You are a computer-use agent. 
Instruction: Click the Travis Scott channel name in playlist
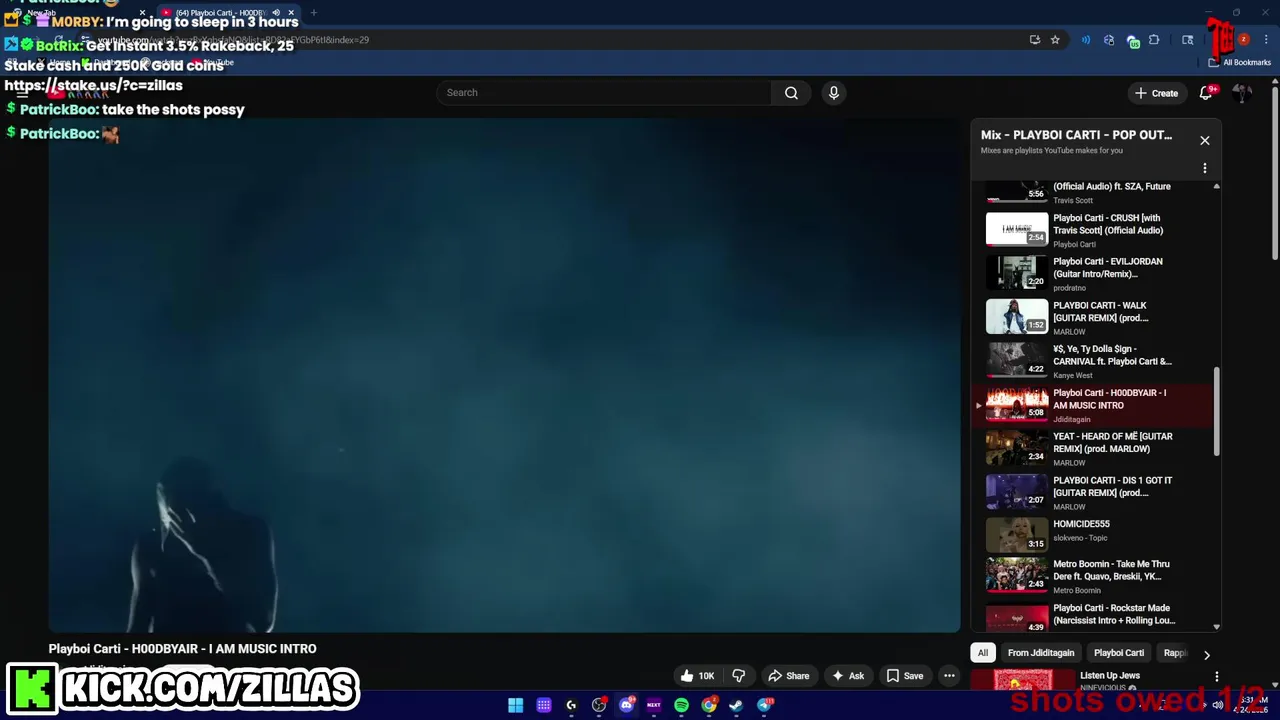click(x=1072, y=200)
